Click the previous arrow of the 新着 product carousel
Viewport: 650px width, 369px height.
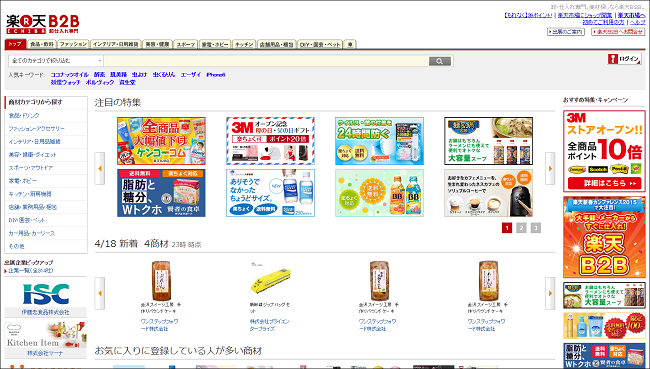tap(99, 294)
